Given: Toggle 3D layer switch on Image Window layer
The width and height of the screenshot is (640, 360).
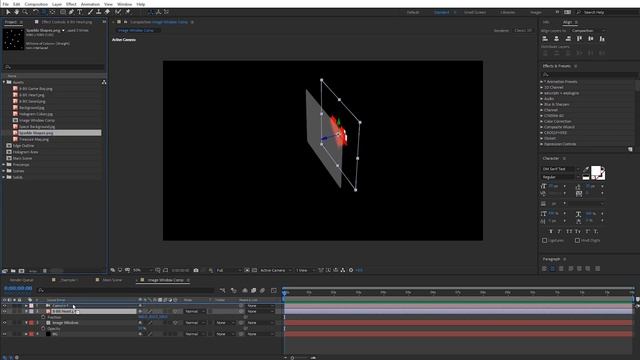Looking at the screenshot, I should pos(175,323).
